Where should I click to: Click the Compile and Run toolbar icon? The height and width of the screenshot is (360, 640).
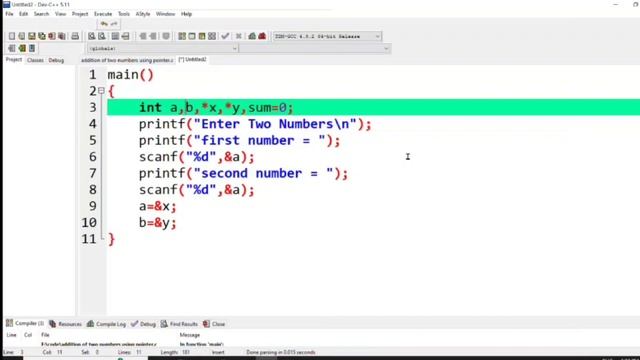pyautogui.click(x=202, y=36)
